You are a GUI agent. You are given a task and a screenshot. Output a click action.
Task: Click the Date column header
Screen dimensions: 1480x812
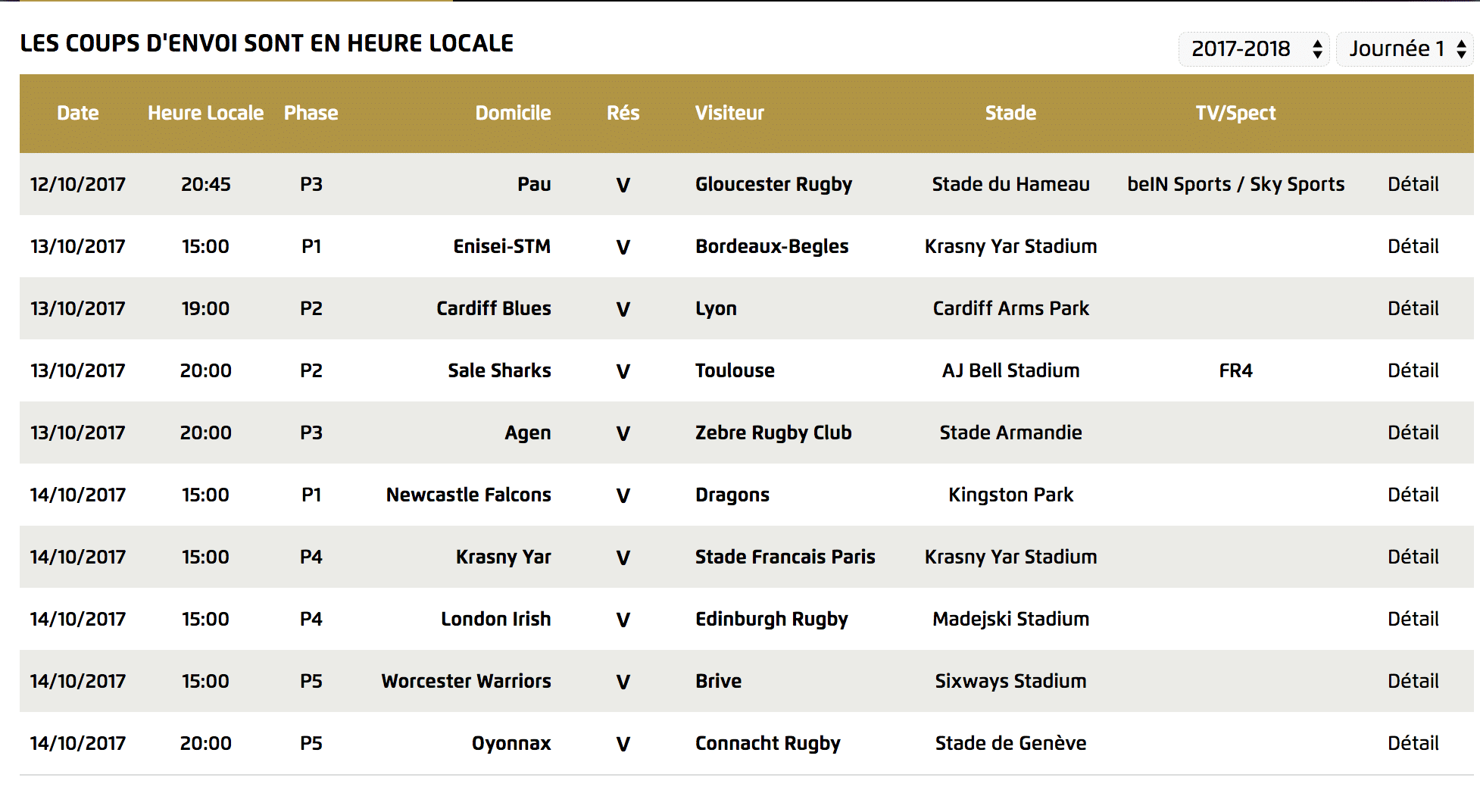78,113
